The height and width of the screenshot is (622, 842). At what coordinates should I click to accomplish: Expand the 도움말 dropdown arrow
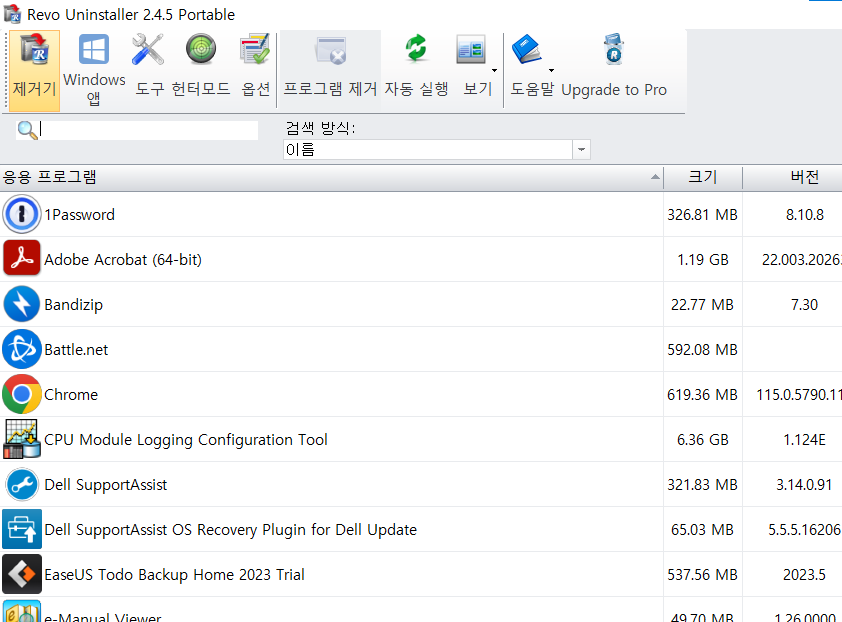tap(551, 70)
